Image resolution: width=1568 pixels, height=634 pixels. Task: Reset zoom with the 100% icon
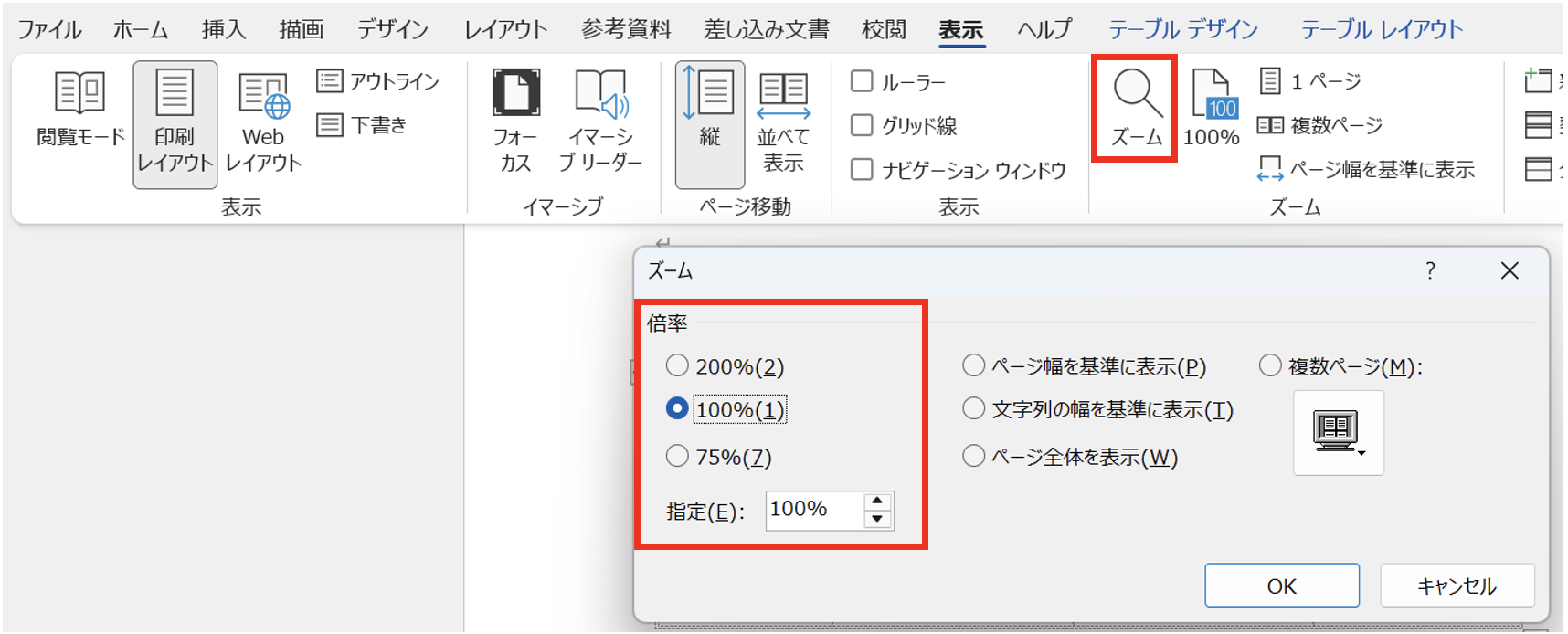click(x=1211, y=108)
